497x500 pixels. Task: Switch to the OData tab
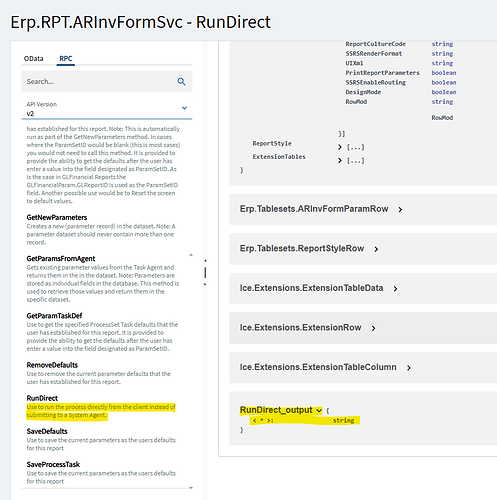[x=34, y=59]
